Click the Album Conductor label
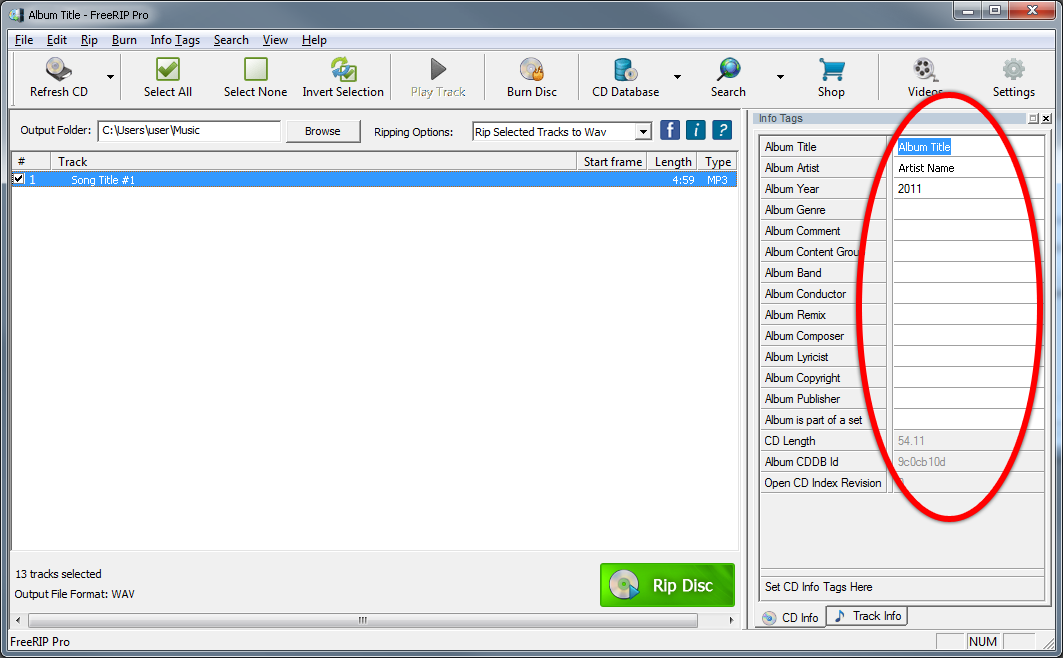 [805, 294]
